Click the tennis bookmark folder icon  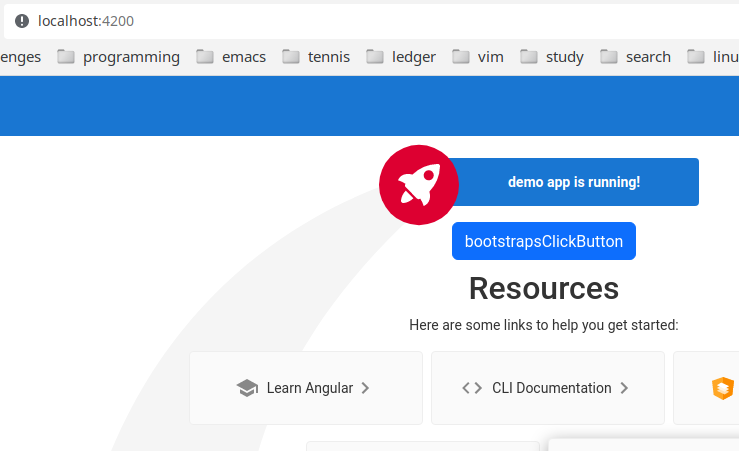[x=291, y=57]
